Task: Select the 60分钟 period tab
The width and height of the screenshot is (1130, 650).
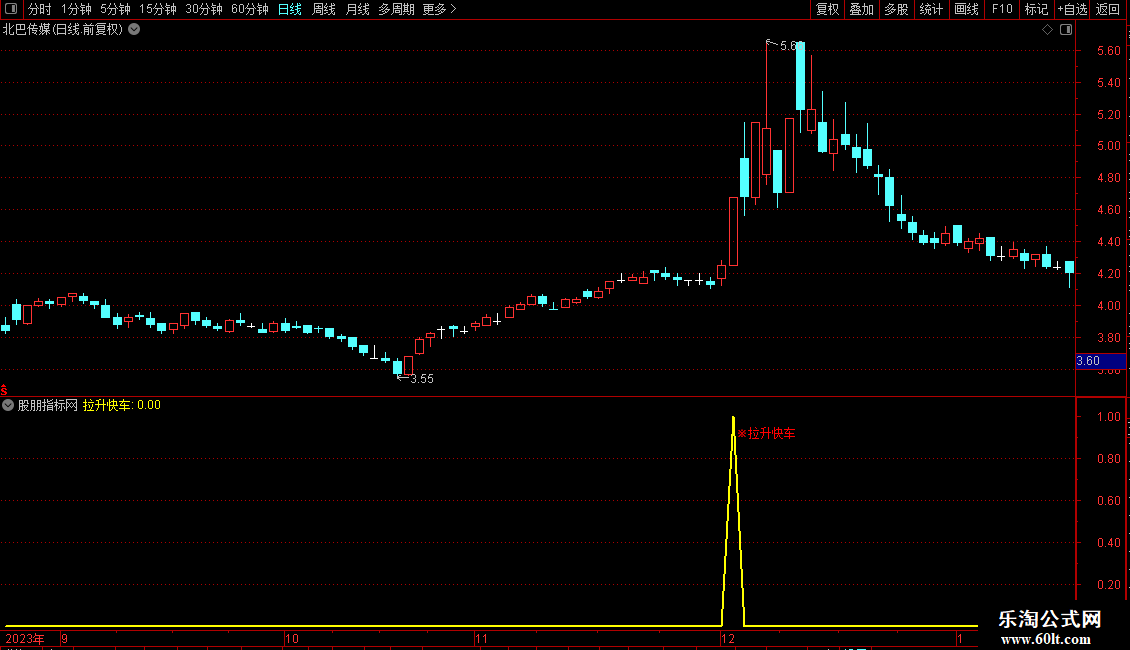Action: click(250, 9)
